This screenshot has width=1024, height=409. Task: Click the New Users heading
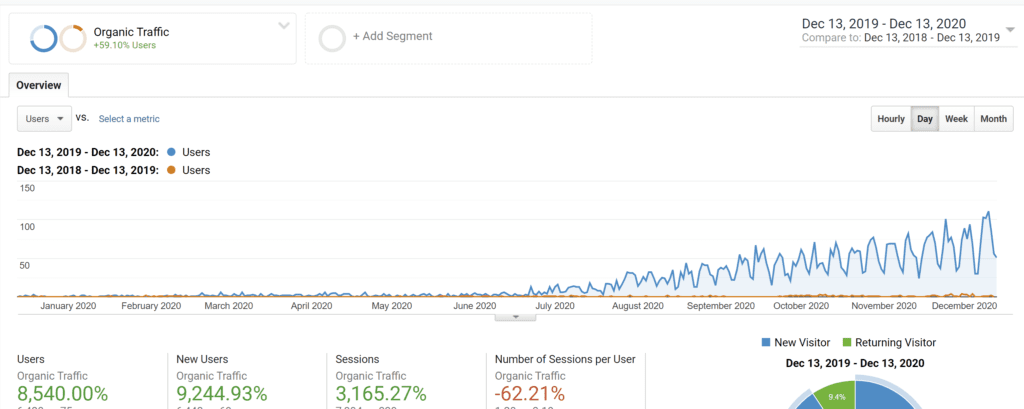(x=202, y=359)
